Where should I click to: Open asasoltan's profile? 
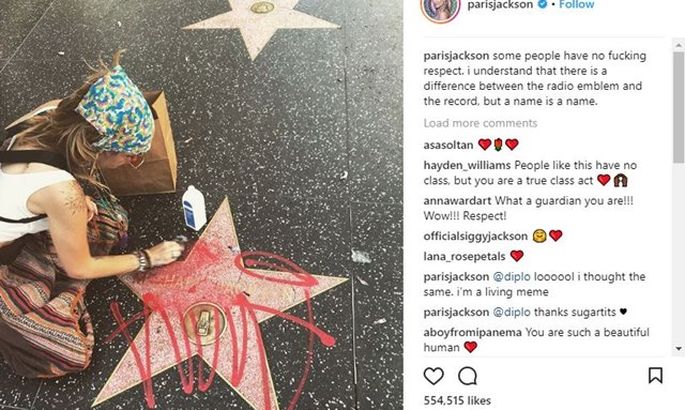pos(448,145)
